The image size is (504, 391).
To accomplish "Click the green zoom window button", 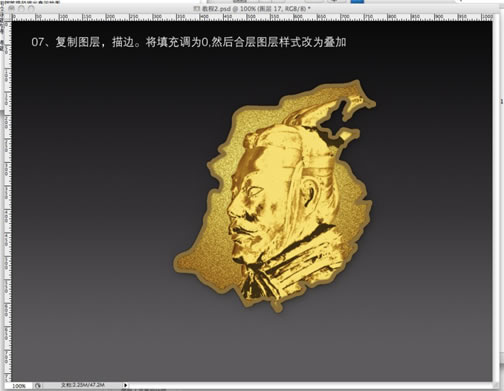I will pos(31,9).
